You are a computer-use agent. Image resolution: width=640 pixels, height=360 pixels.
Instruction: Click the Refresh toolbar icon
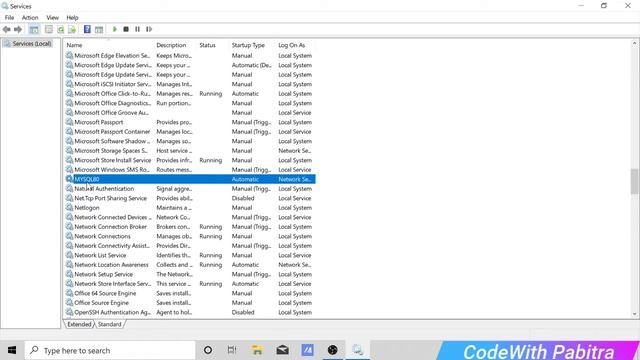pyautogui.click(x=60, y=29)
